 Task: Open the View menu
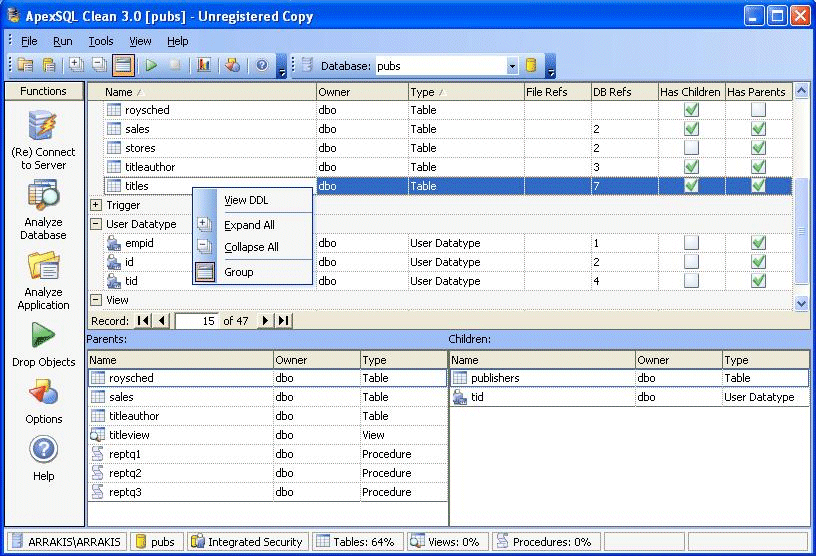[x=140, y=41]
